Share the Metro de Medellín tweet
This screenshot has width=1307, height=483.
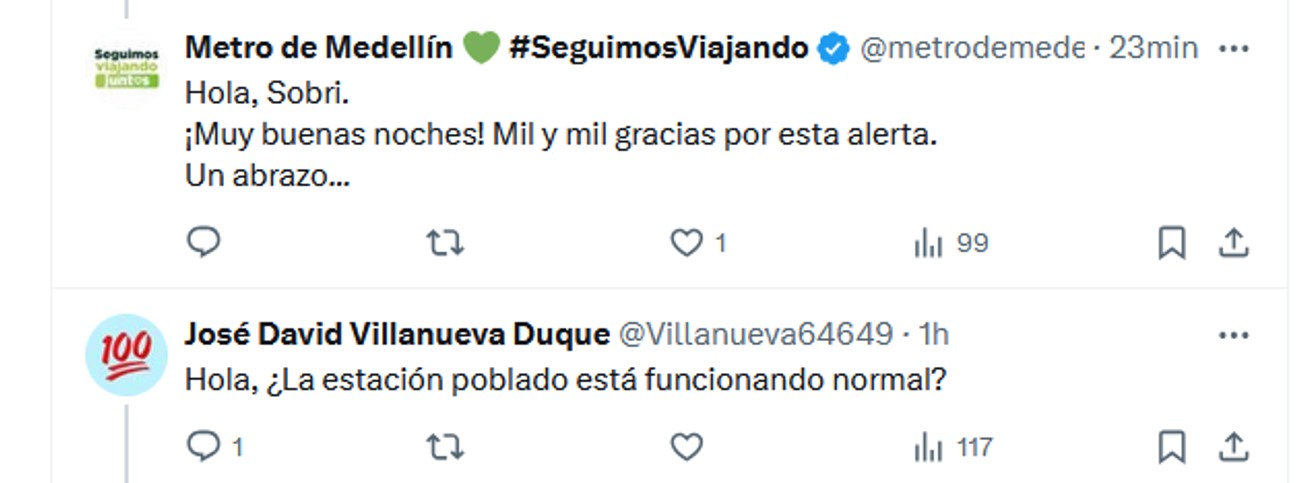click(x=1234, y=243)
